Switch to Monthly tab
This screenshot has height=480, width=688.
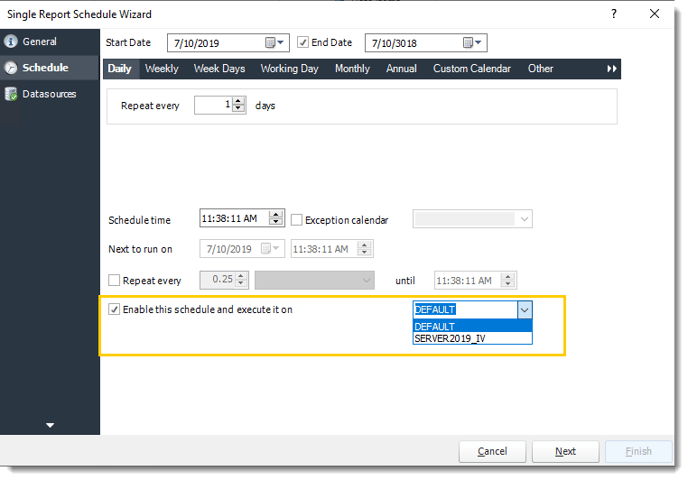point(352,69)
